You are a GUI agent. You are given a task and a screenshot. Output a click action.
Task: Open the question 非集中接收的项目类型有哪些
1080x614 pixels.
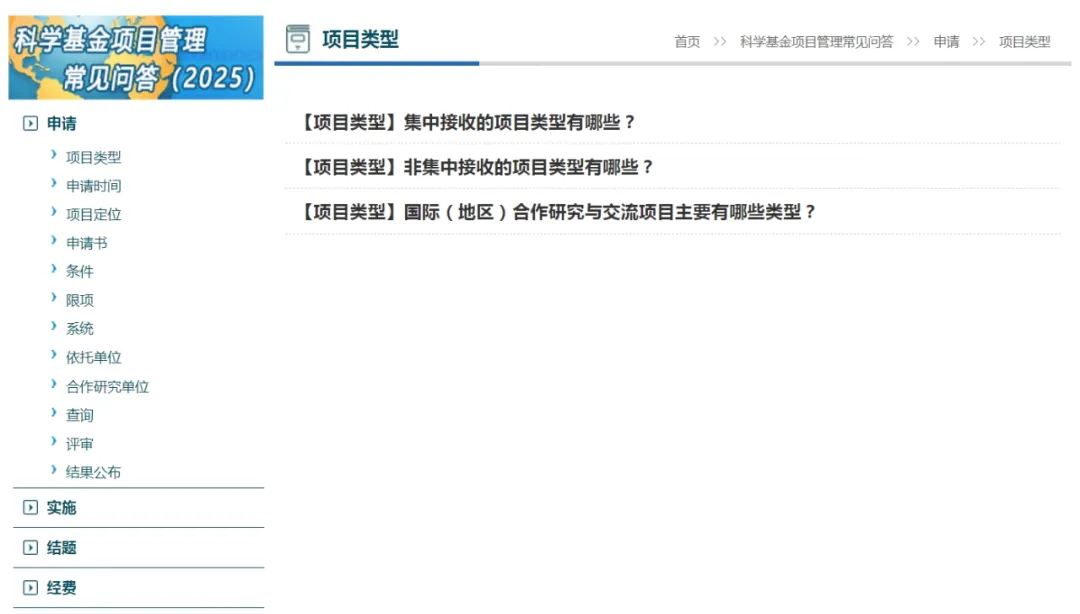click(477, 167)
